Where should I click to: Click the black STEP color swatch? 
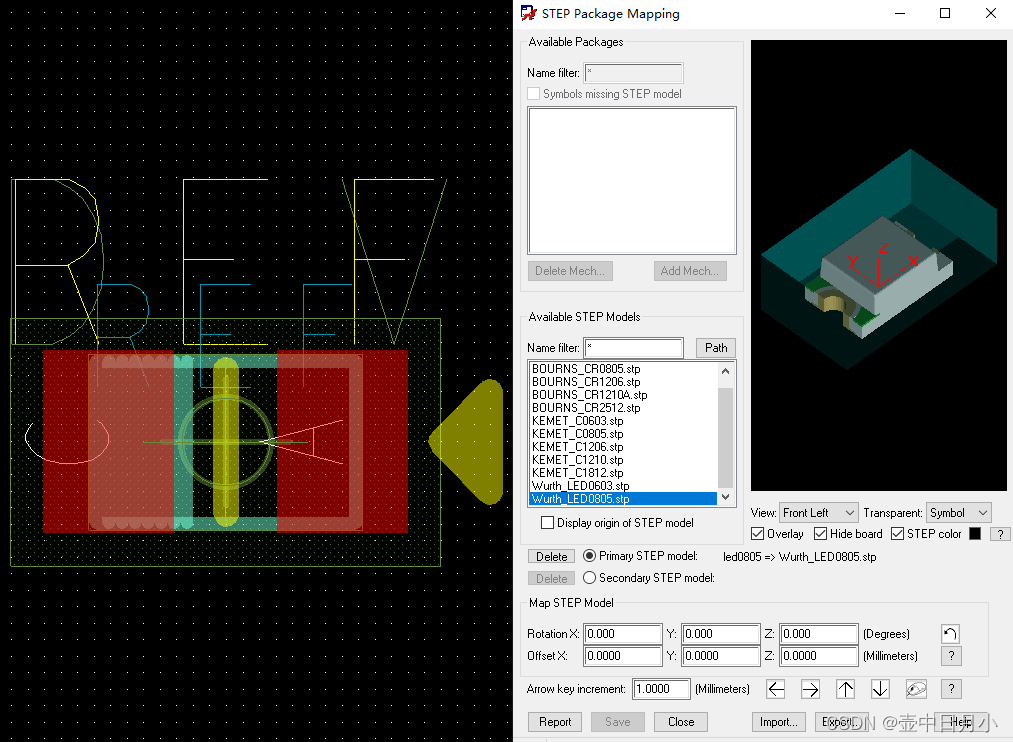point(974,533)
